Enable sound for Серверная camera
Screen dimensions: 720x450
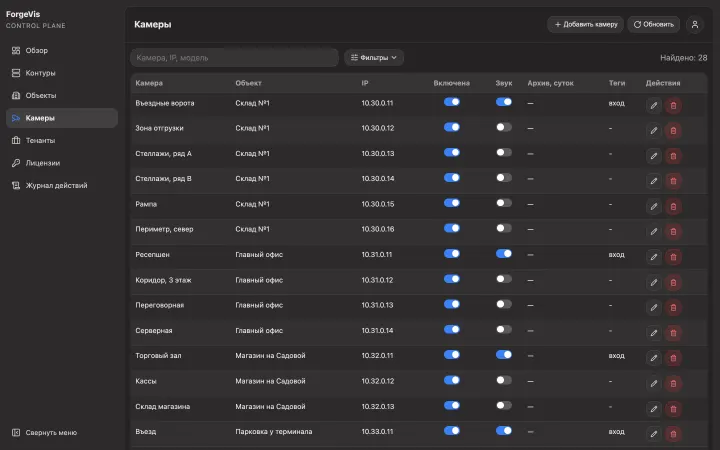coord(504,329)
